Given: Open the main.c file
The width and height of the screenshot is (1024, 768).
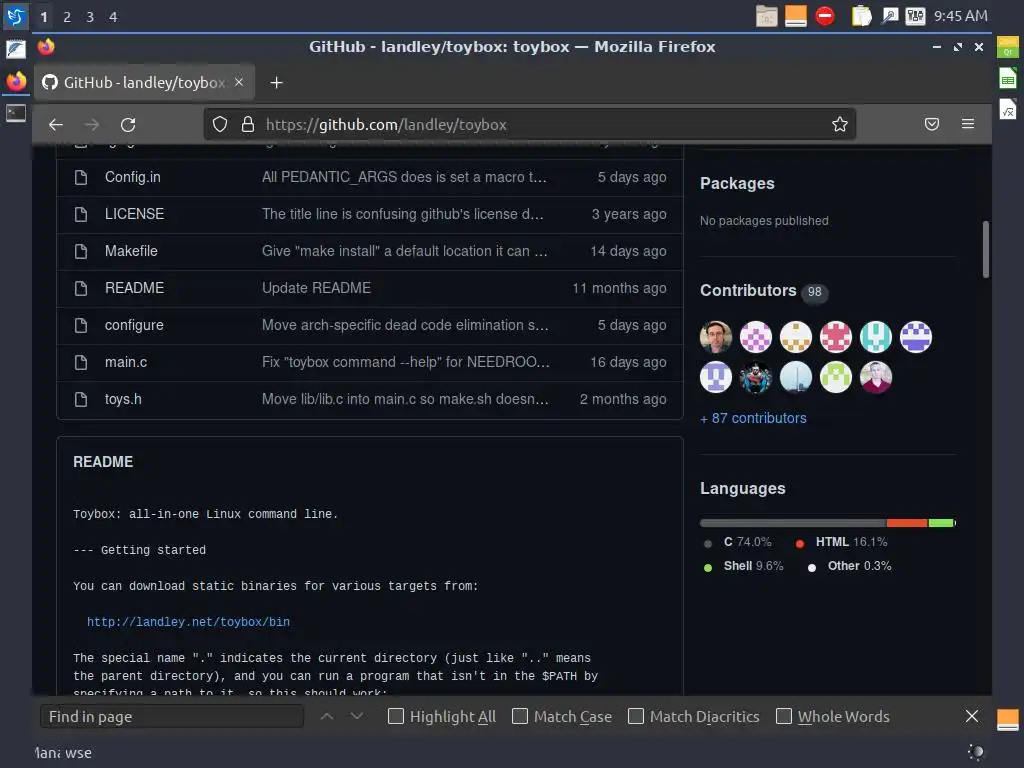Looking at the screenshot, I should point(126,362).
